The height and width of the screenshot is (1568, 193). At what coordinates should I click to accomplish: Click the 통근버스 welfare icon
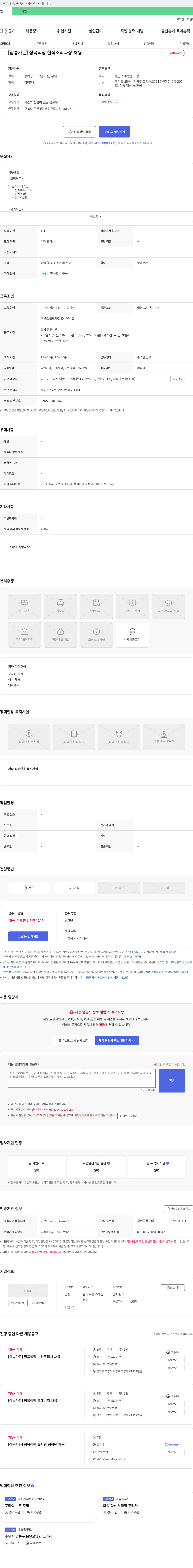24,603
